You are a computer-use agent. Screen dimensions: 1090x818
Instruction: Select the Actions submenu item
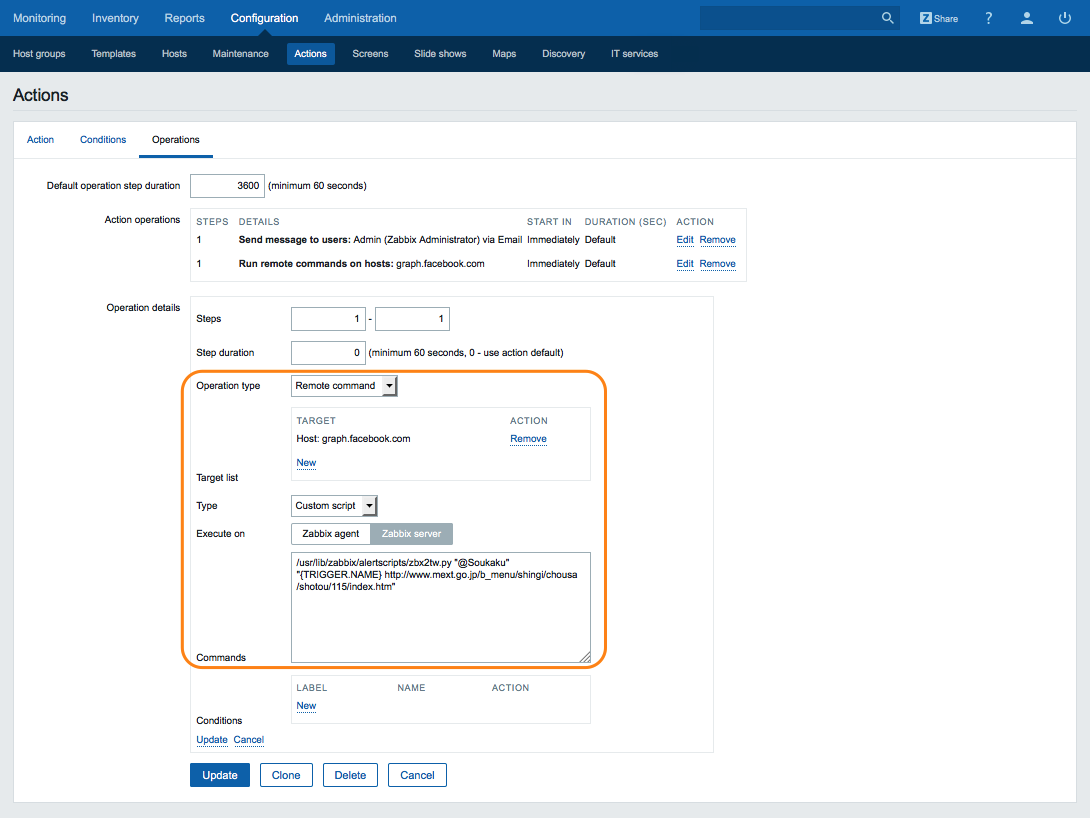(x=310, y=54)
